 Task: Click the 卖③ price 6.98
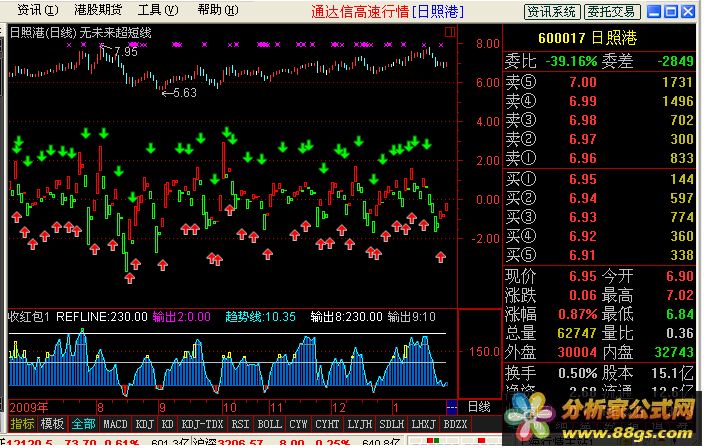coord(583,120)
